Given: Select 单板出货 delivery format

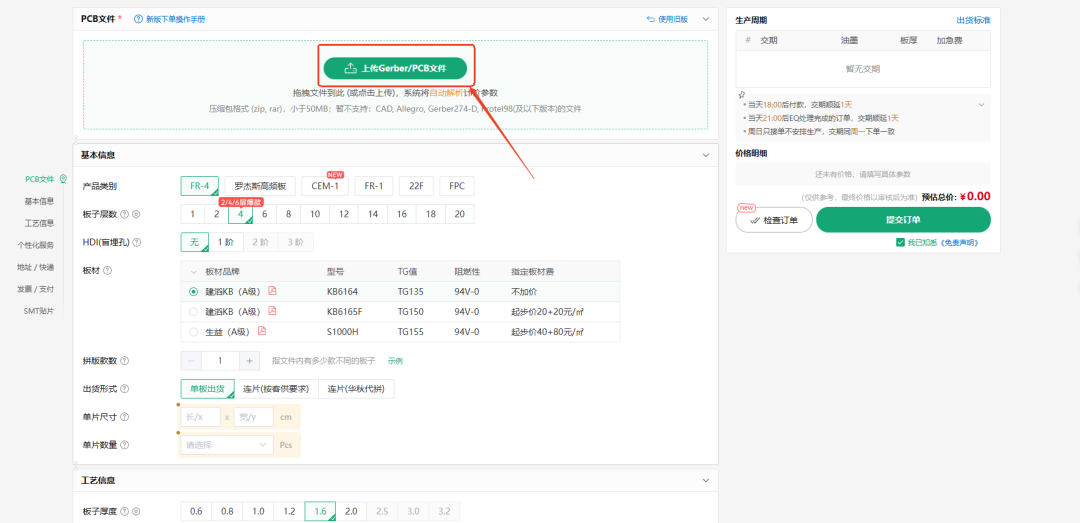Looking at the screenshot, I should tap(207, 389).
